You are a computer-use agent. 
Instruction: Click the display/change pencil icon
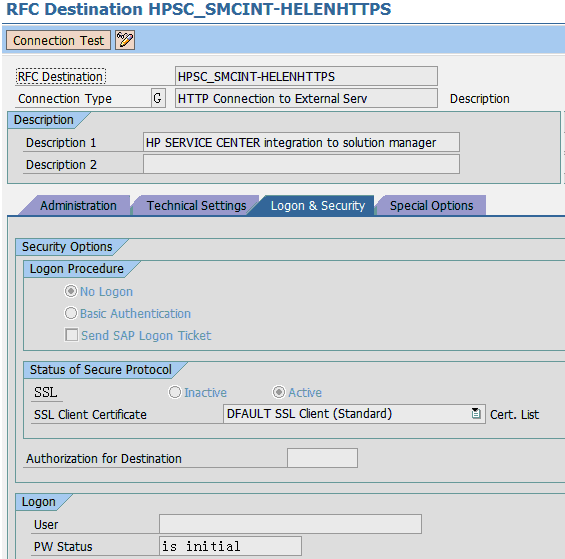tap(125, 40)
